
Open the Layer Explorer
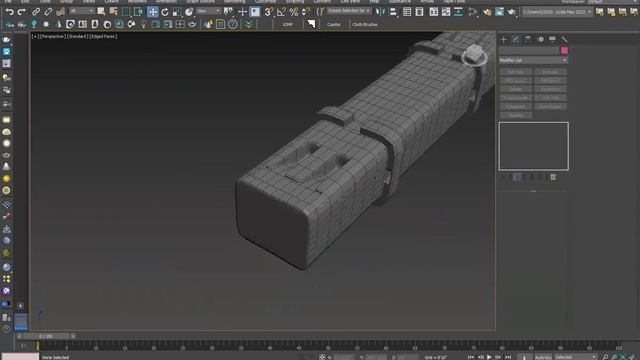[419, 12]
